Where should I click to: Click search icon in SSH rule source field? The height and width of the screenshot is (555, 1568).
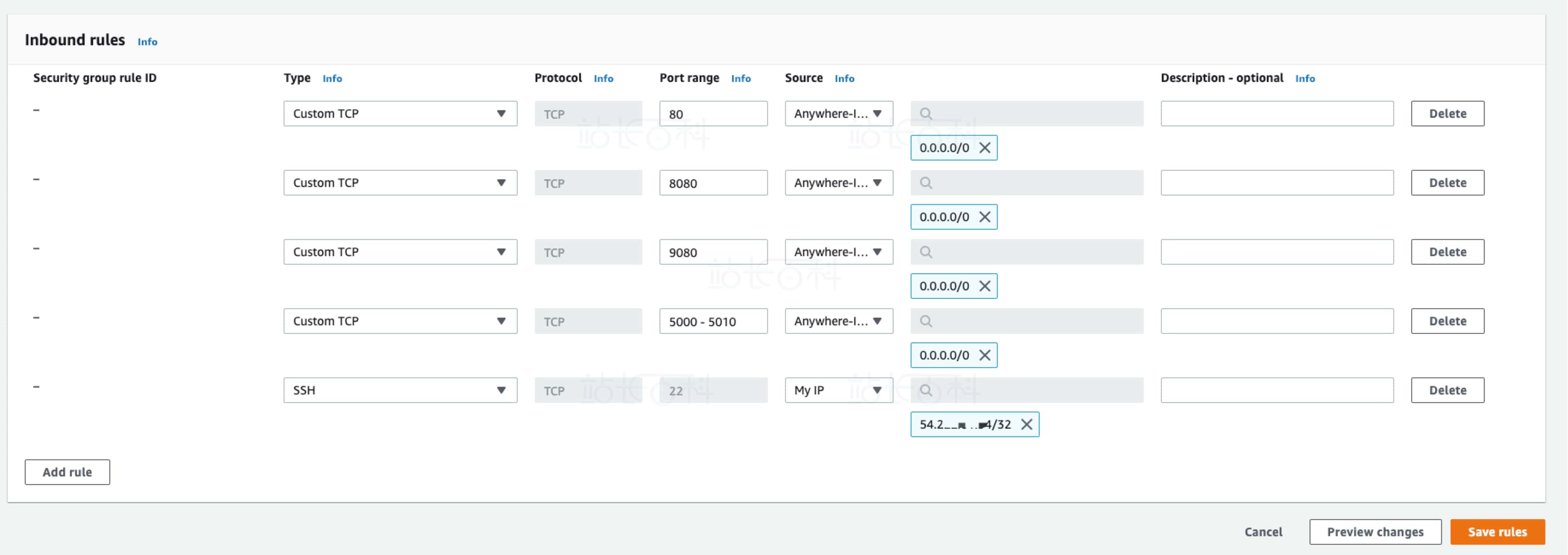point(926,391)
